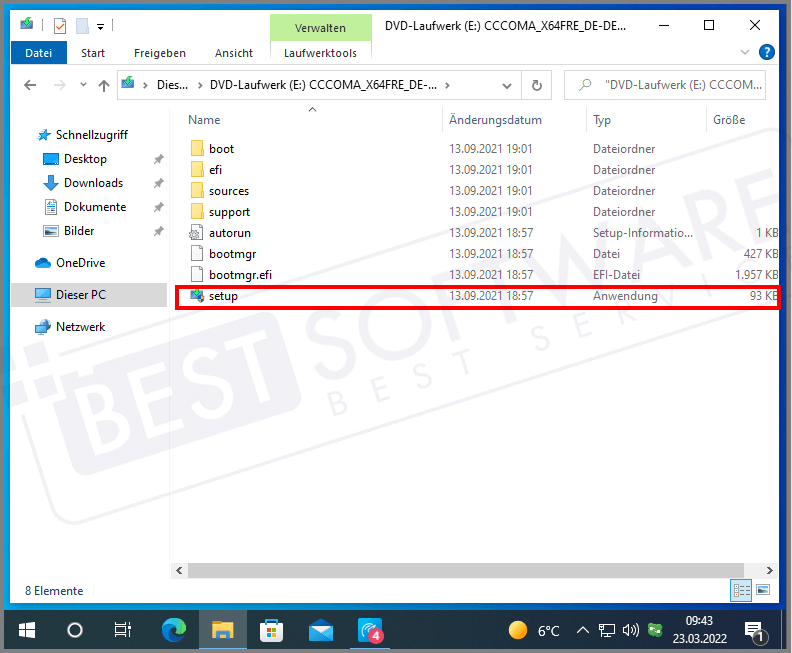Screen dimensions: 792x653
Task: Go back to previous folder
Action: (x=30, y=85)
